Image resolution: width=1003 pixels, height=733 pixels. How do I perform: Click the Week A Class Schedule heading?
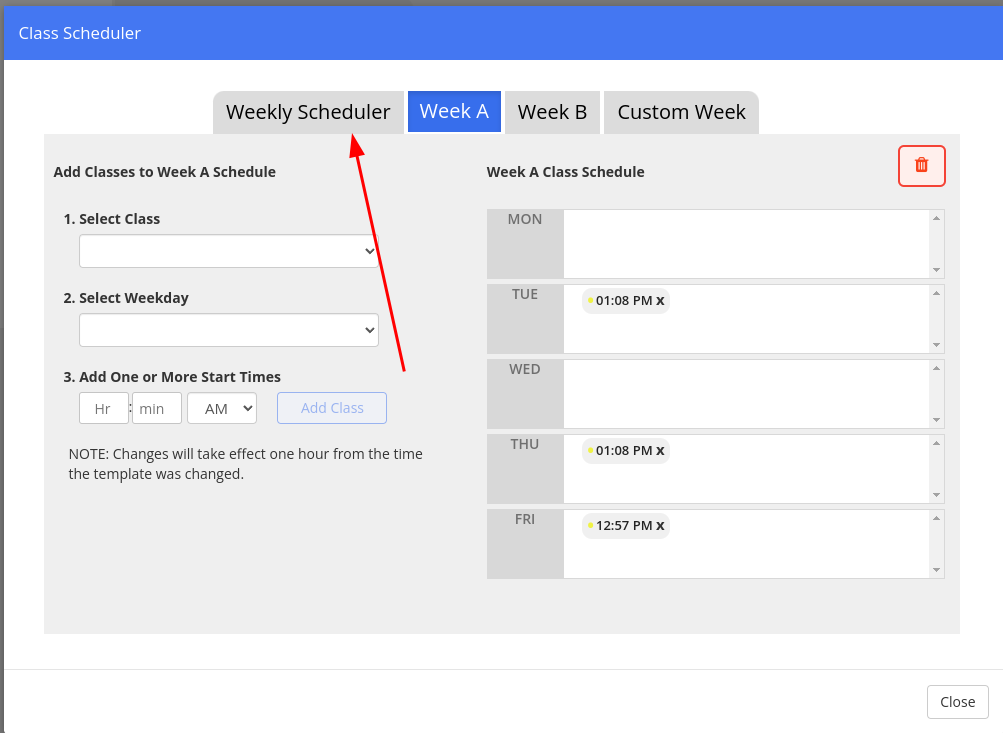pos(565,172)
